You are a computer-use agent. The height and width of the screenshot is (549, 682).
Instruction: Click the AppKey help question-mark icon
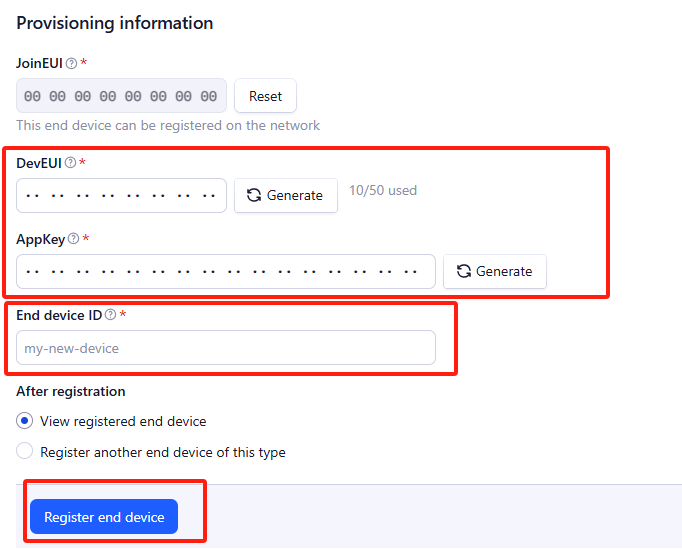click(x=74, y=238)
